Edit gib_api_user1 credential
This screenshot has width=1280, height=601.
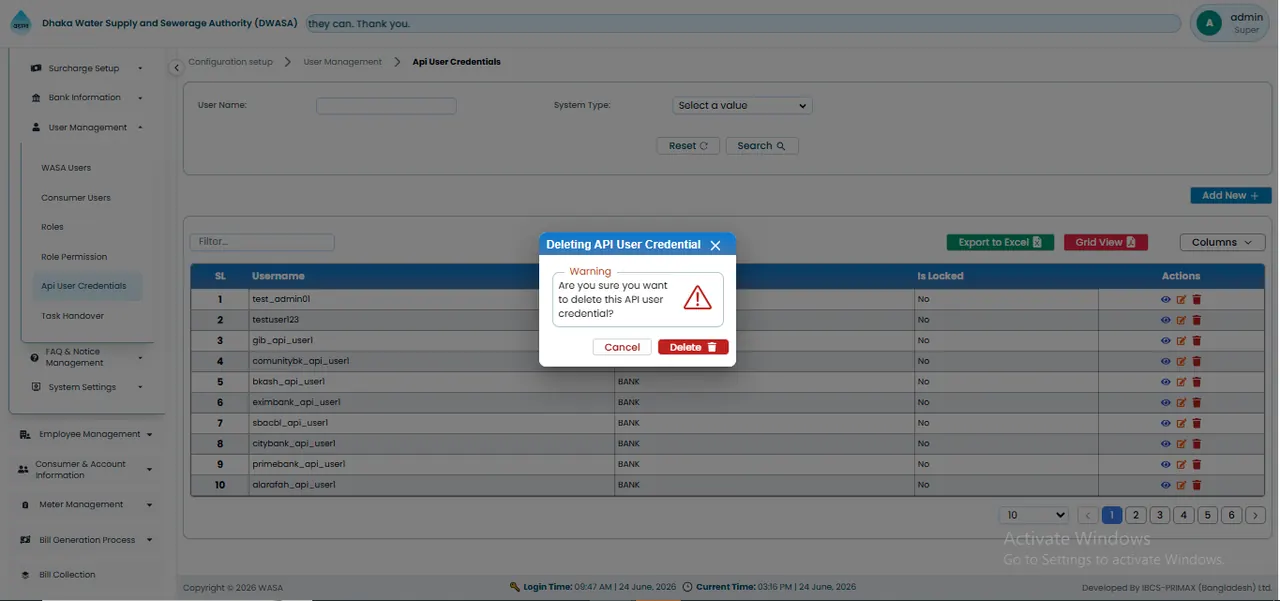[x=1181, y=340]
